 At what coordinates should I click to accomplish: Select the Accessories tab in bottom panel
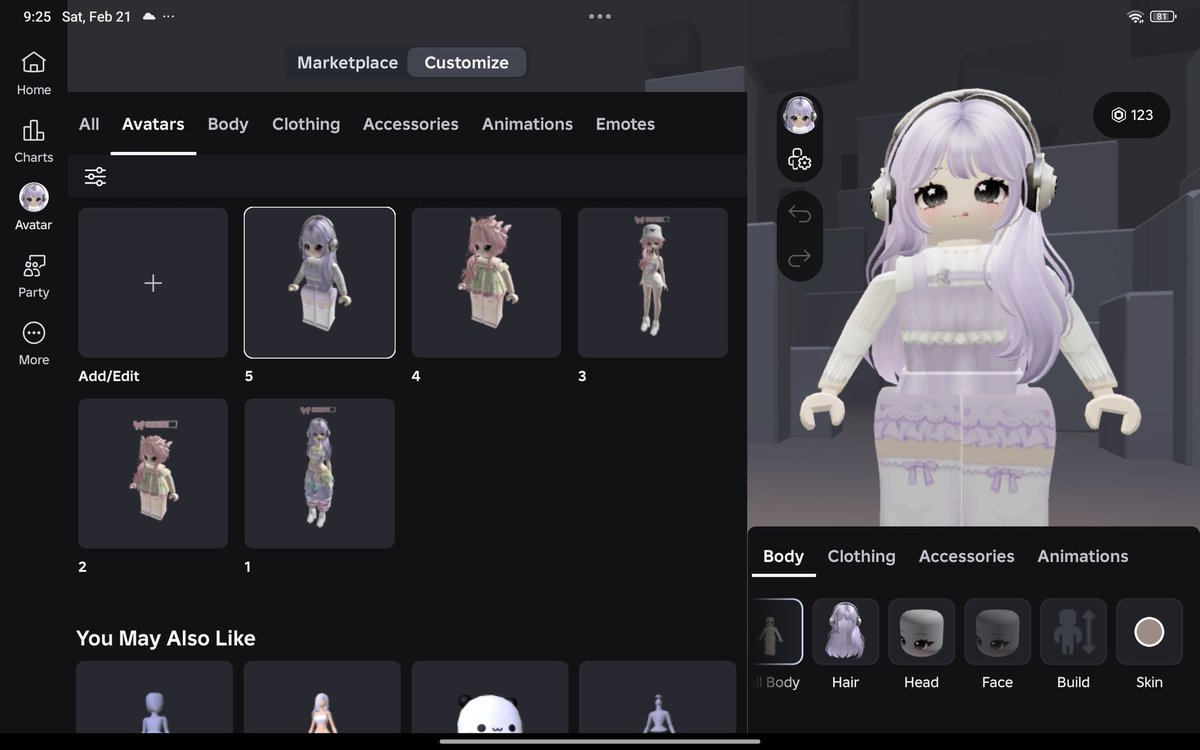coord(966,556)
